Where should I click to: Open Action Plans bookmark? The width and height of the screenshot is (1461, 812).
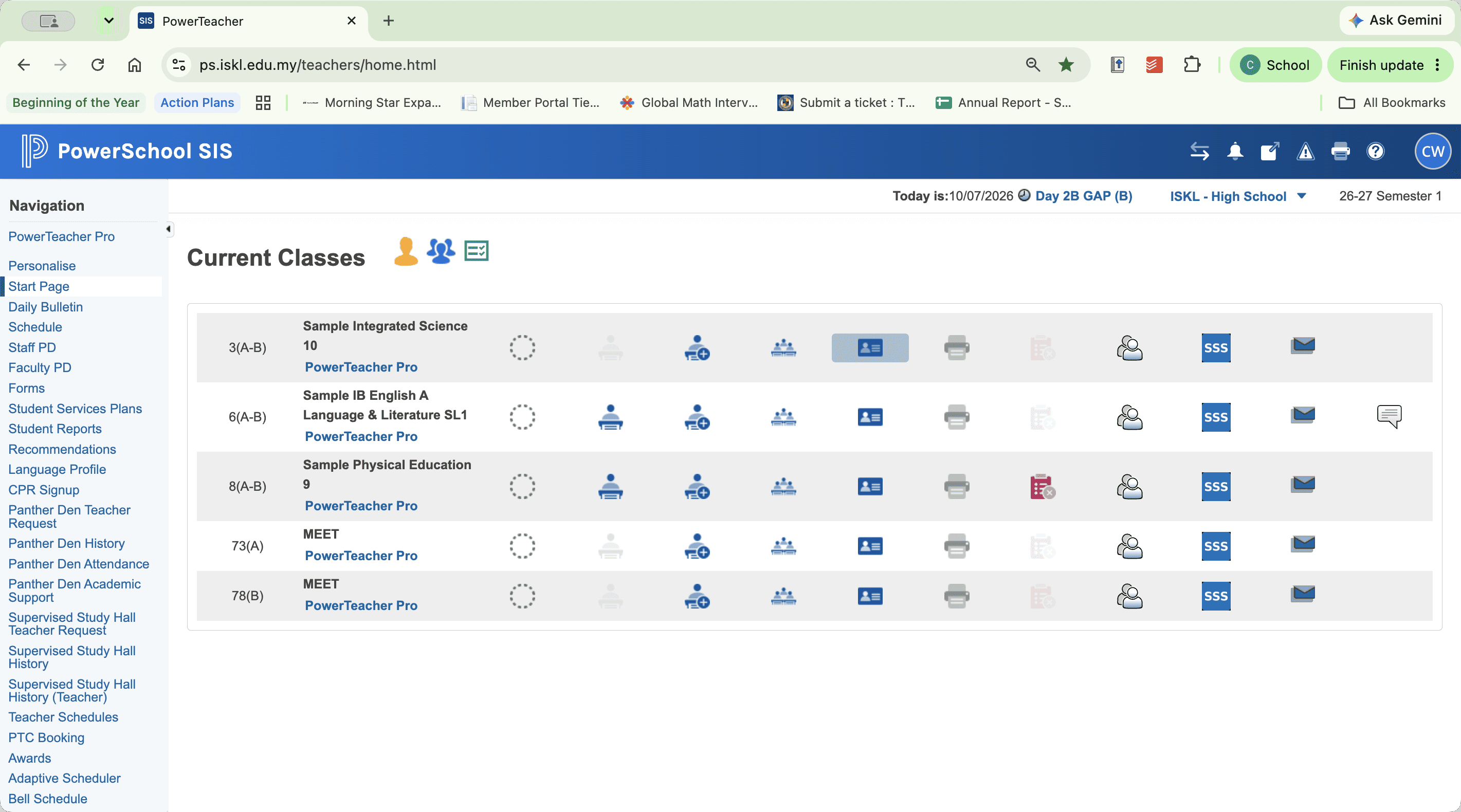tap(197, 103)
